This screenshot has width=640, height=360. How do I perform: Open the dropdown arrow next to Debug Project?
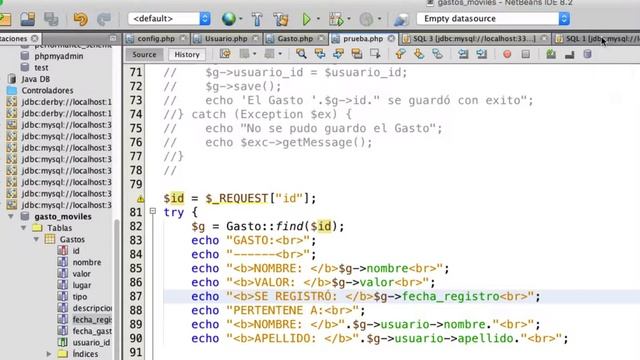[349, 19]
